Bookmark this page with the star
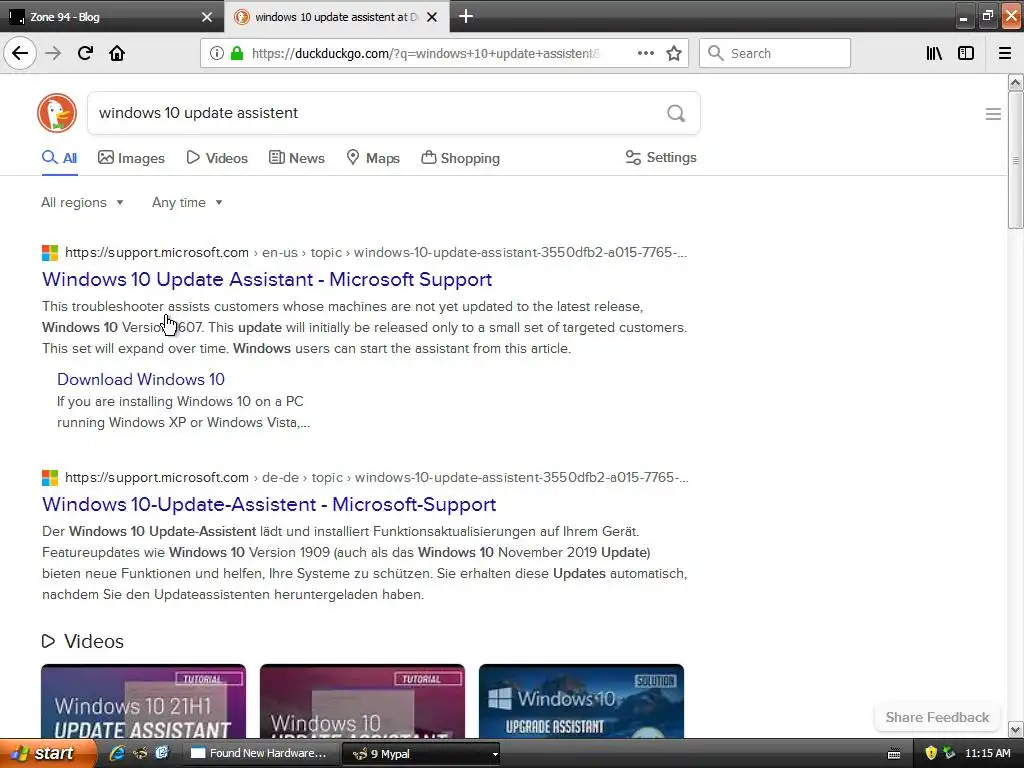 point(674,53)
